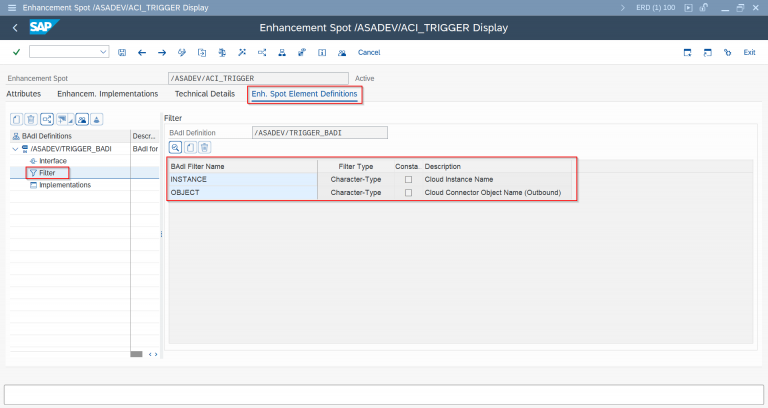This screenshot has height=408, width=768.
Task: Click the Exit button
Action: coord(749,52)
